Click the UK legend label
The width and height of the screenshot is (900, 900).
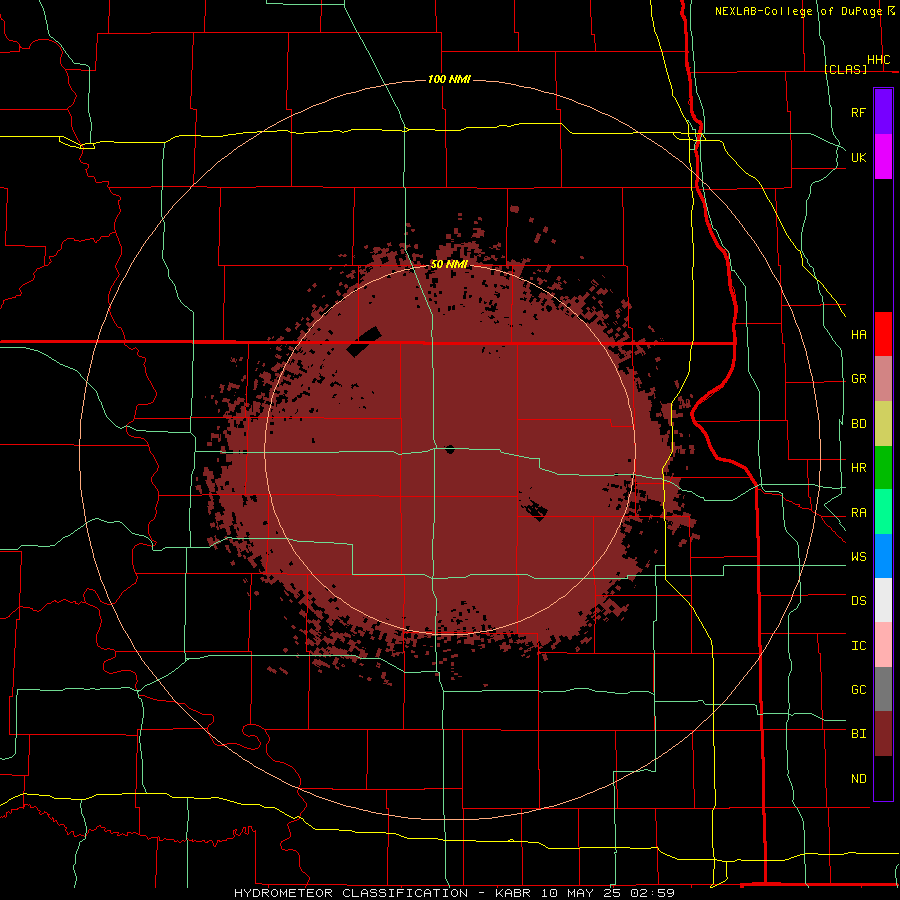point(859,157)
